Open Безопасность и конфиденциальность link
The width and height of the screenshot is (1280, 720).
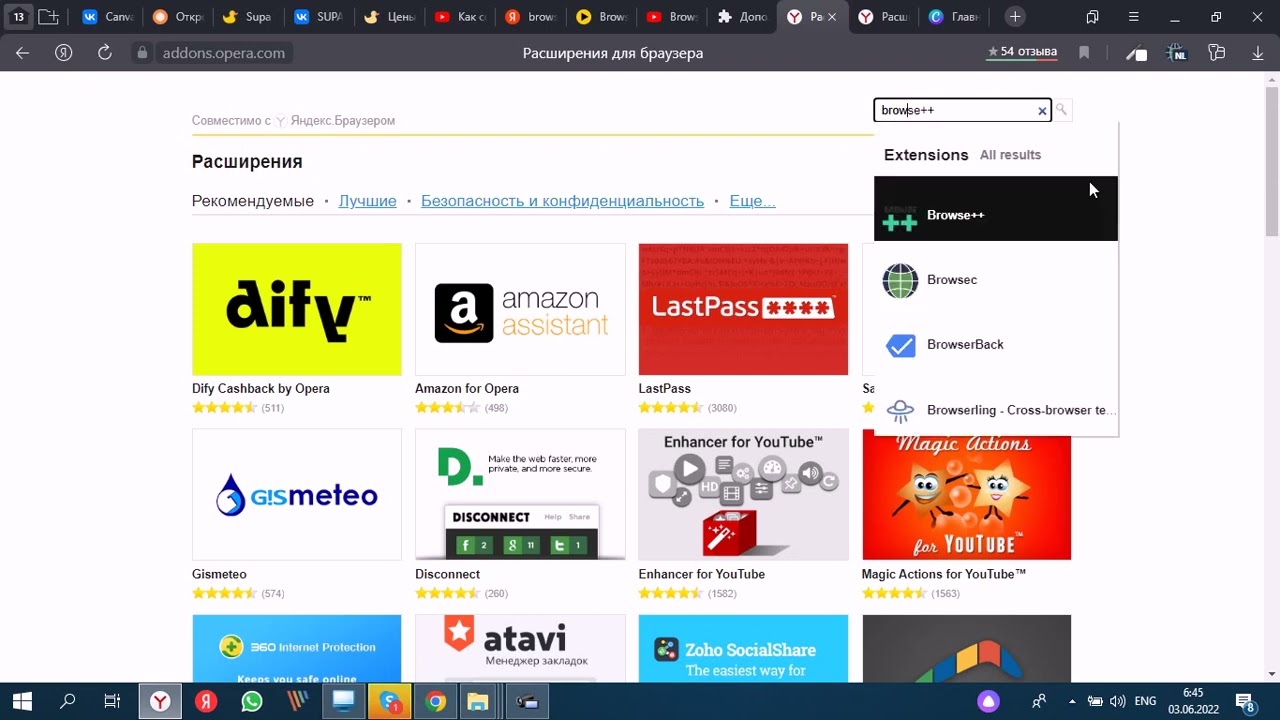coord(562,201)
